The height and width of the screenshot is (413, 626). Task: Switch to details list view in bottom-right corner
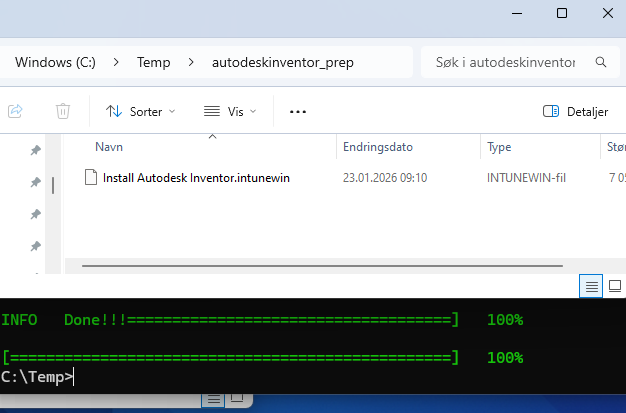[592, 286]
